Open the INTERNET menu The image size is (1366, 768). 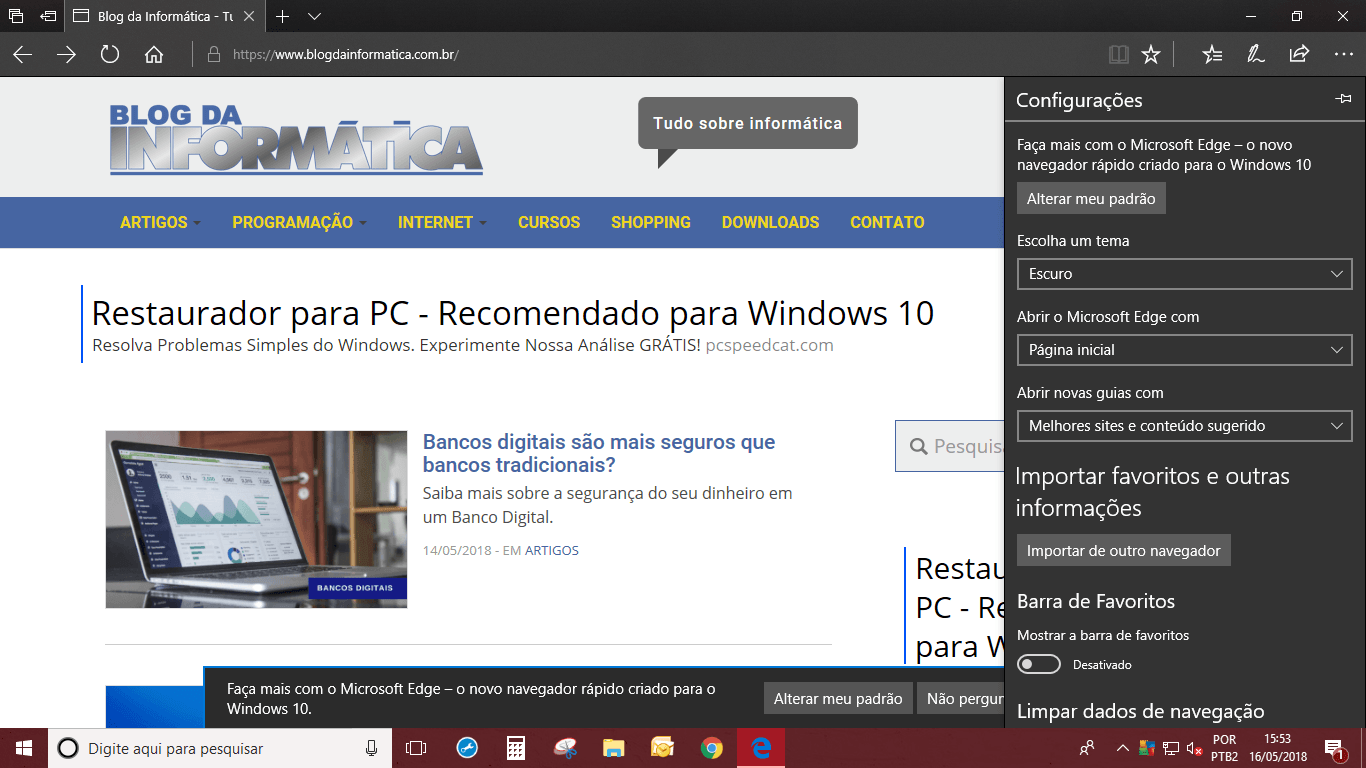[x=442, y=222]
